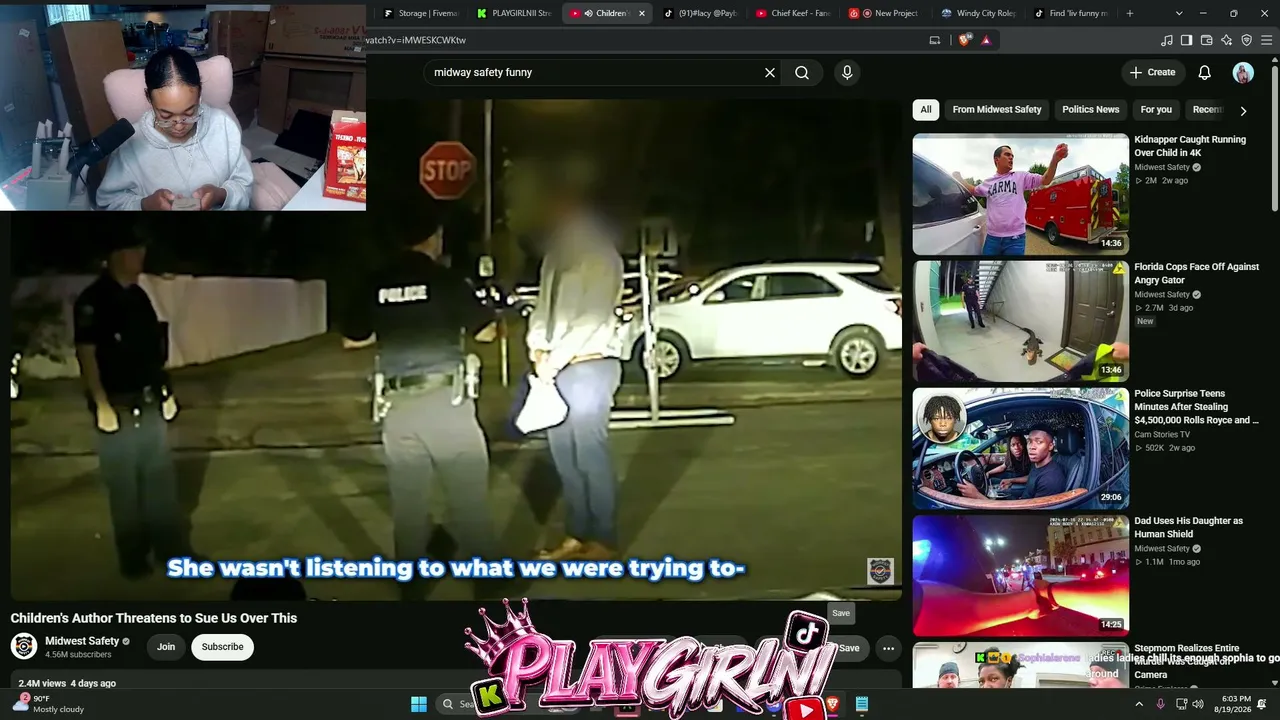This screenshot has width=1280, height=720.
Task: Select the Politics News filter chip
Action: pos(1090,110)
